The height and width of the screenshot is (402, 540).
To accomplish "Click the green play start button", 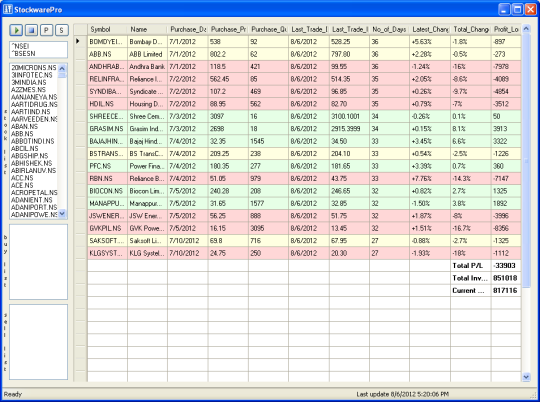I will click(16, 30).
